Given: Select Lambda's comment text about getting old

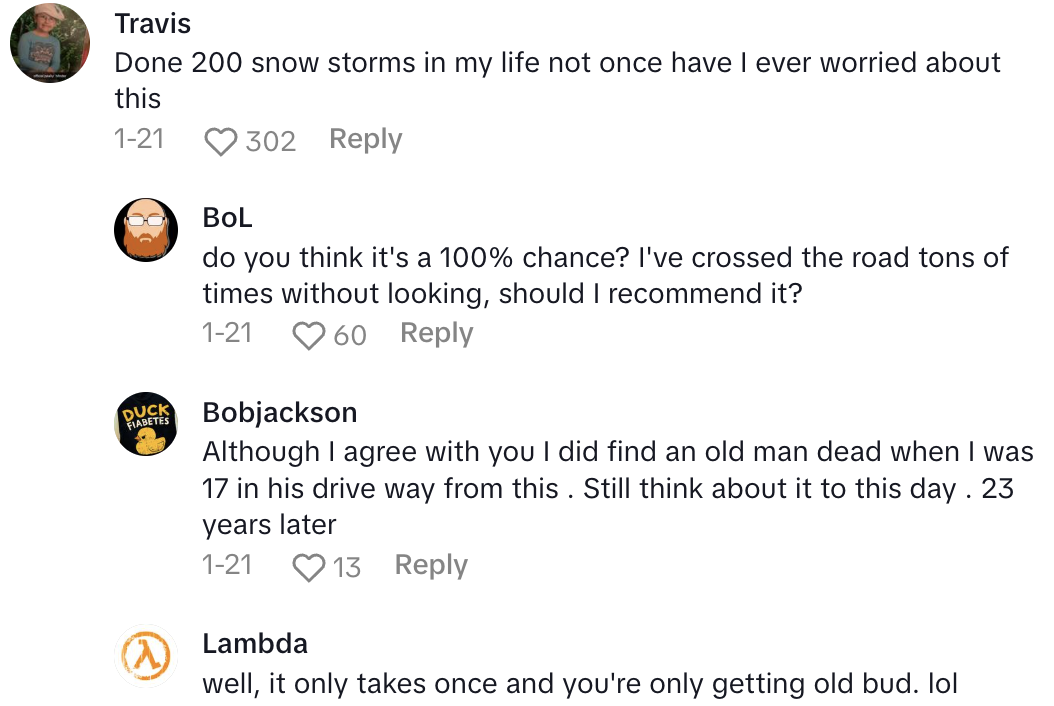Looking at the screenshot, I should [x=580, y=685].
